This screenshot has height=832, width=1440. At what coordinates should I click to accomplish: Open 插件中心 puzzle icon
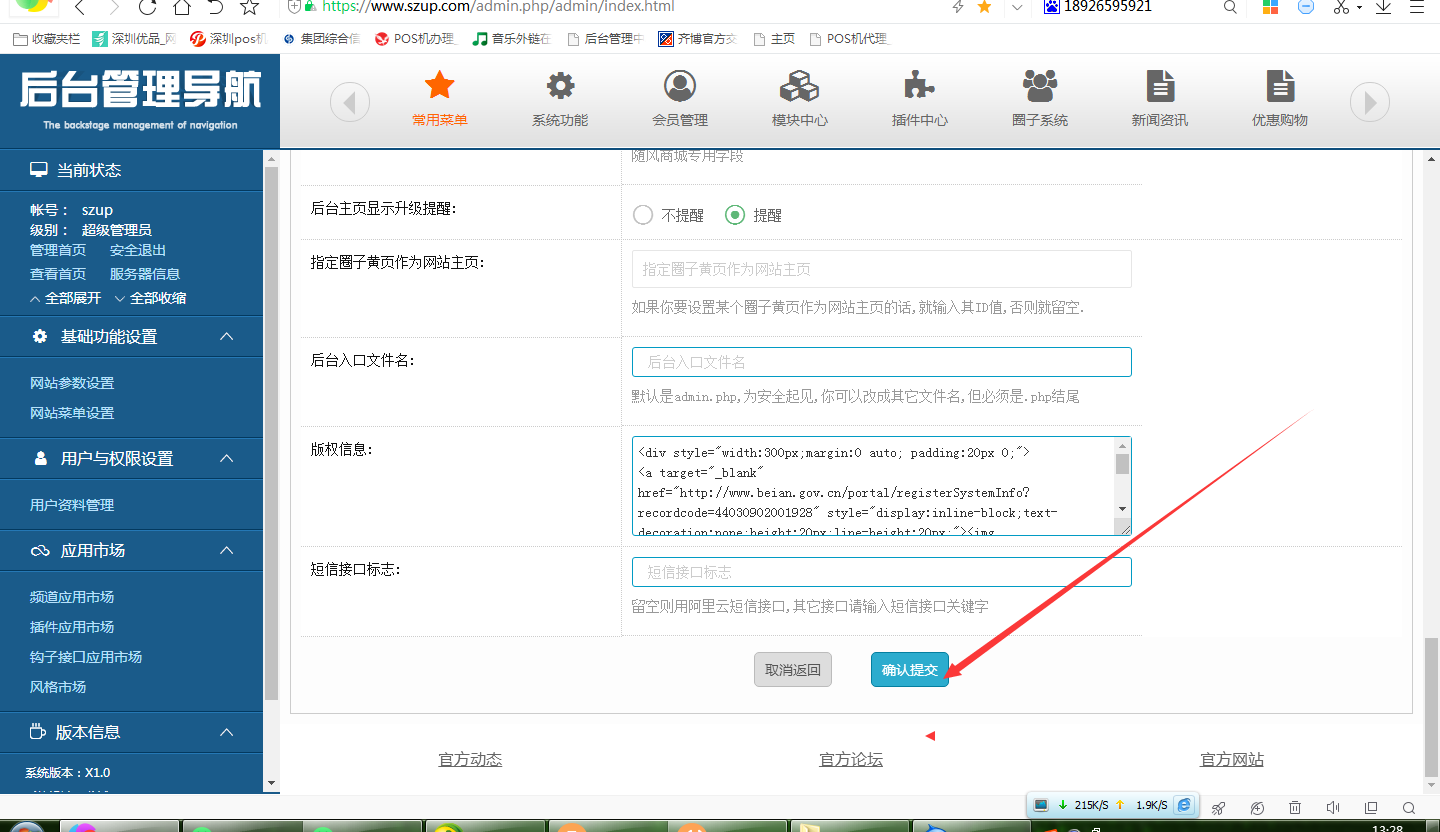[920, 87]
